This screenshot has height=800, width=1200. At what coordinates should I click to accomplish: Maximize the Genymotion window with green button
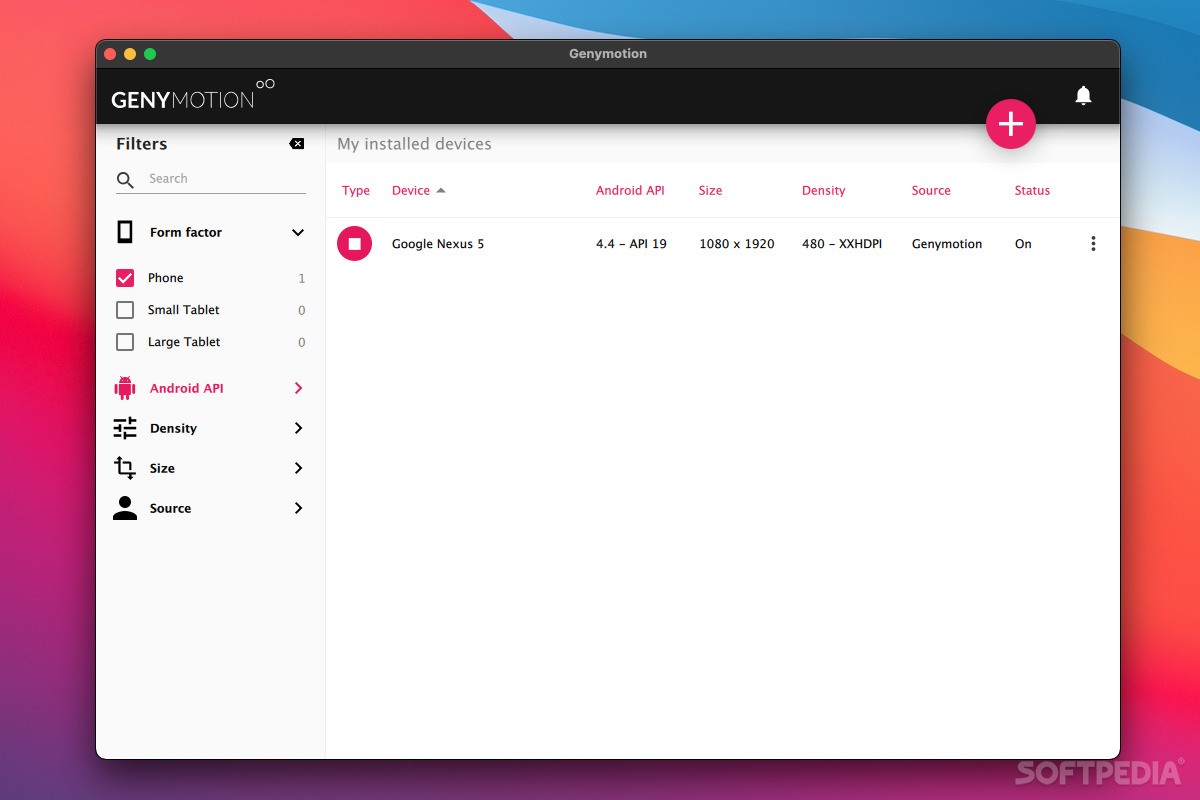pyautogui.click(x=150, y=54)
